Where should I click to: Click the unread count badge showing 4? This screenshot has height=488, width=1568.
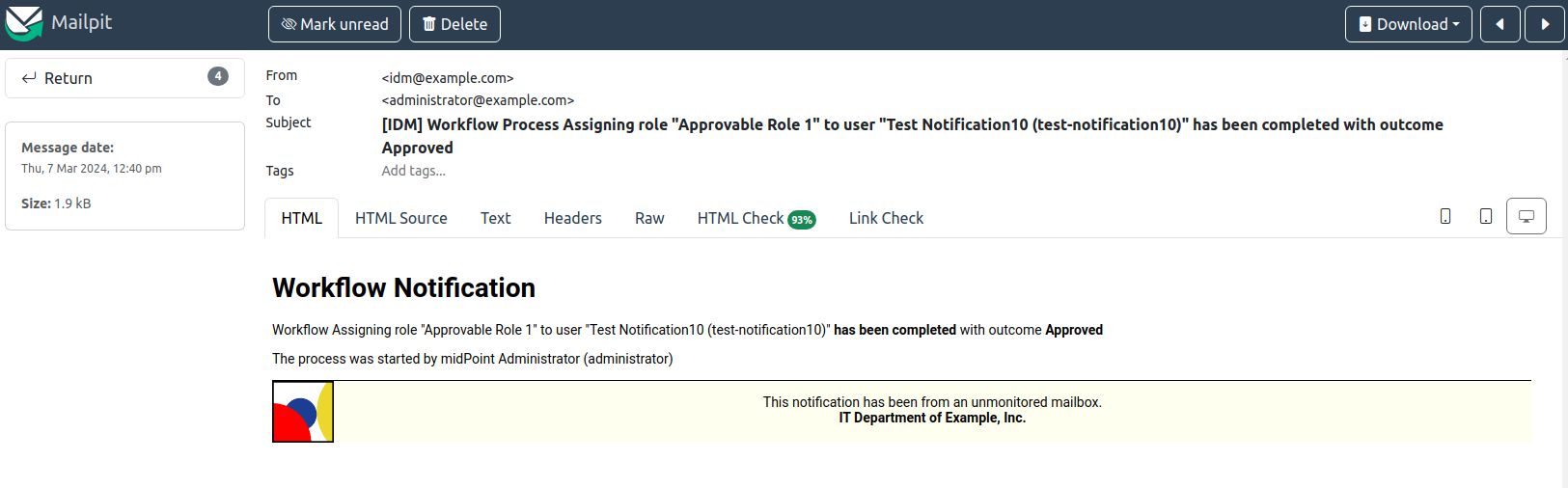coord(218,76)
